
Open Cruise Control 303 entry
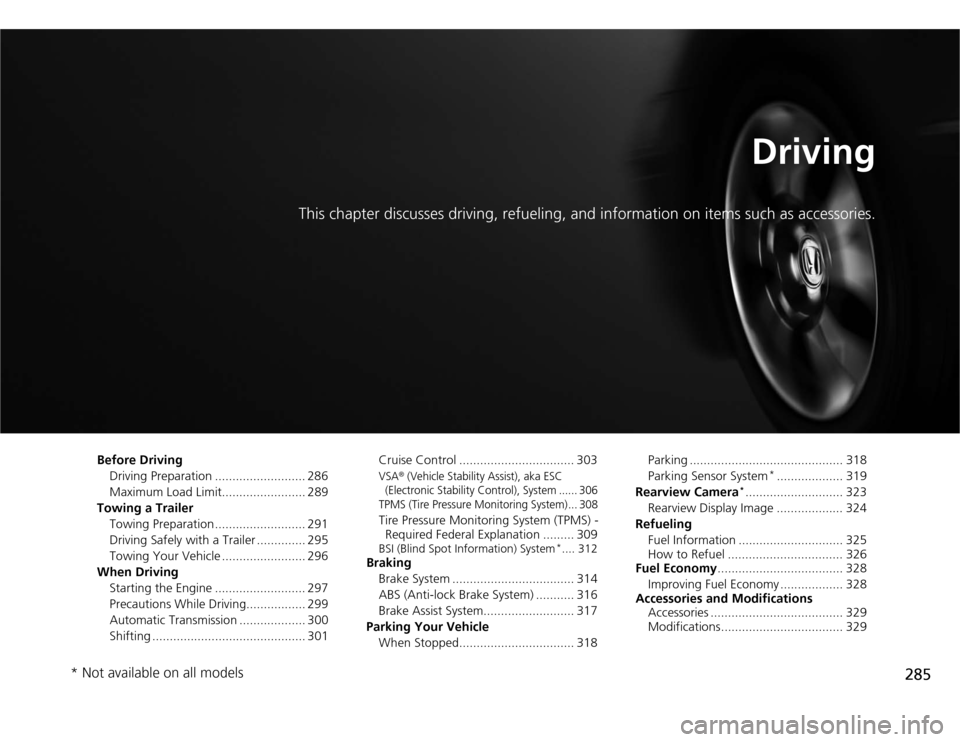click(x=487, y=460)
